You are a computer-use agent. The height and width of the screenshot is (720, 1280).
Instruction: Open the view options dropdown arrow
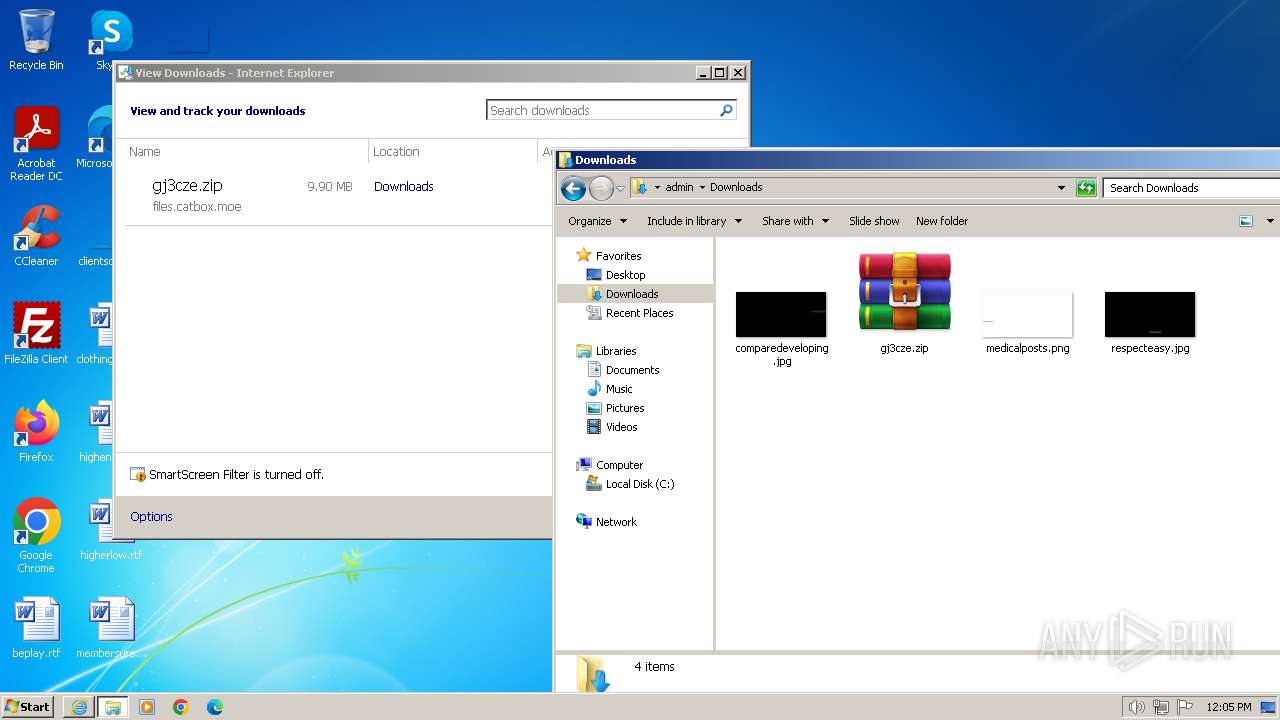pos(1270,221)
